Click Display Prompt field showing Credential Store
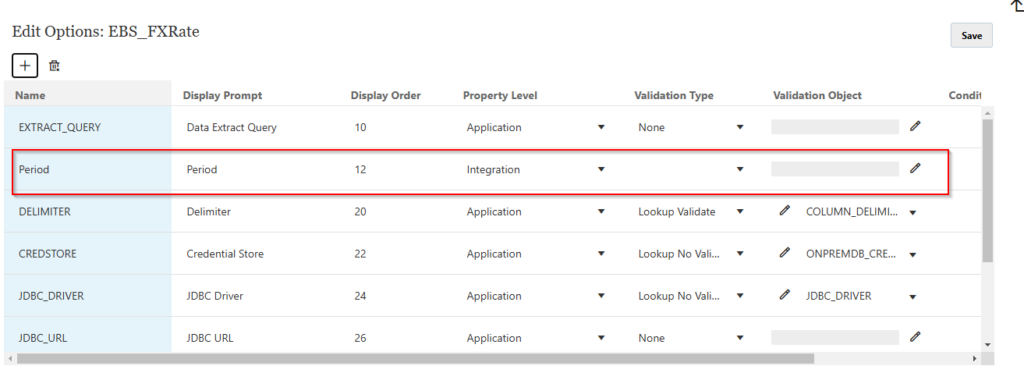Image resolution: width=1024 pixels, height=373 pixels. point(225,253)
